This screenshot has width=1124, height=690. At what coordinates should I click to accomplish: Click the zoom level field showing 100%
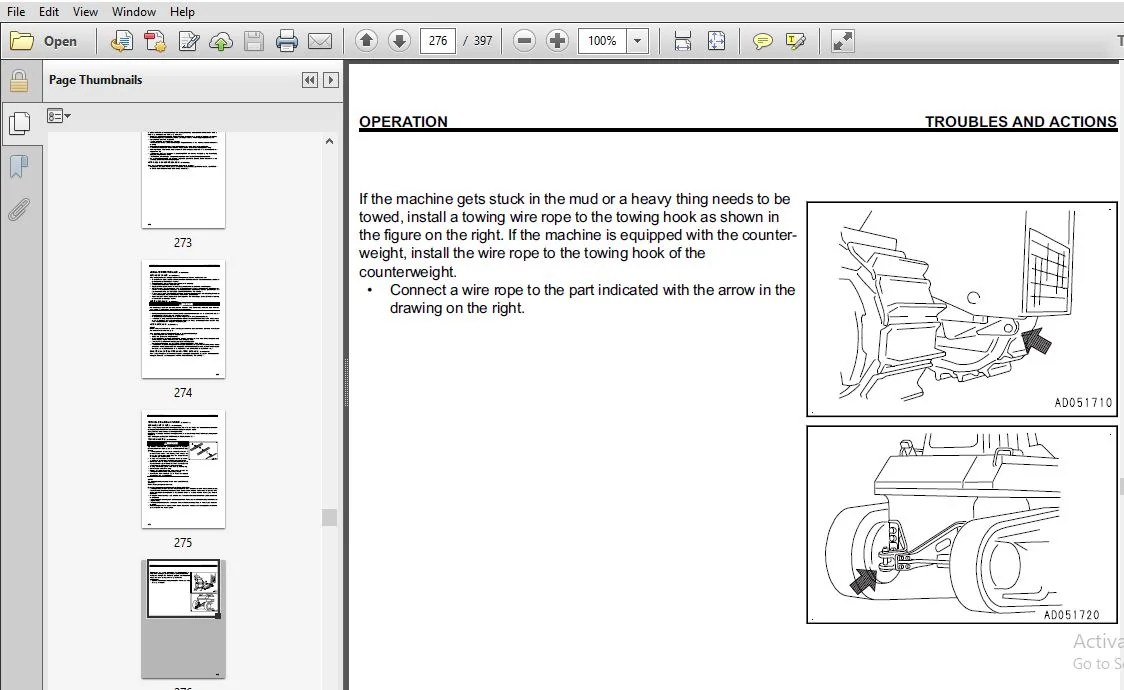point(602,41)
